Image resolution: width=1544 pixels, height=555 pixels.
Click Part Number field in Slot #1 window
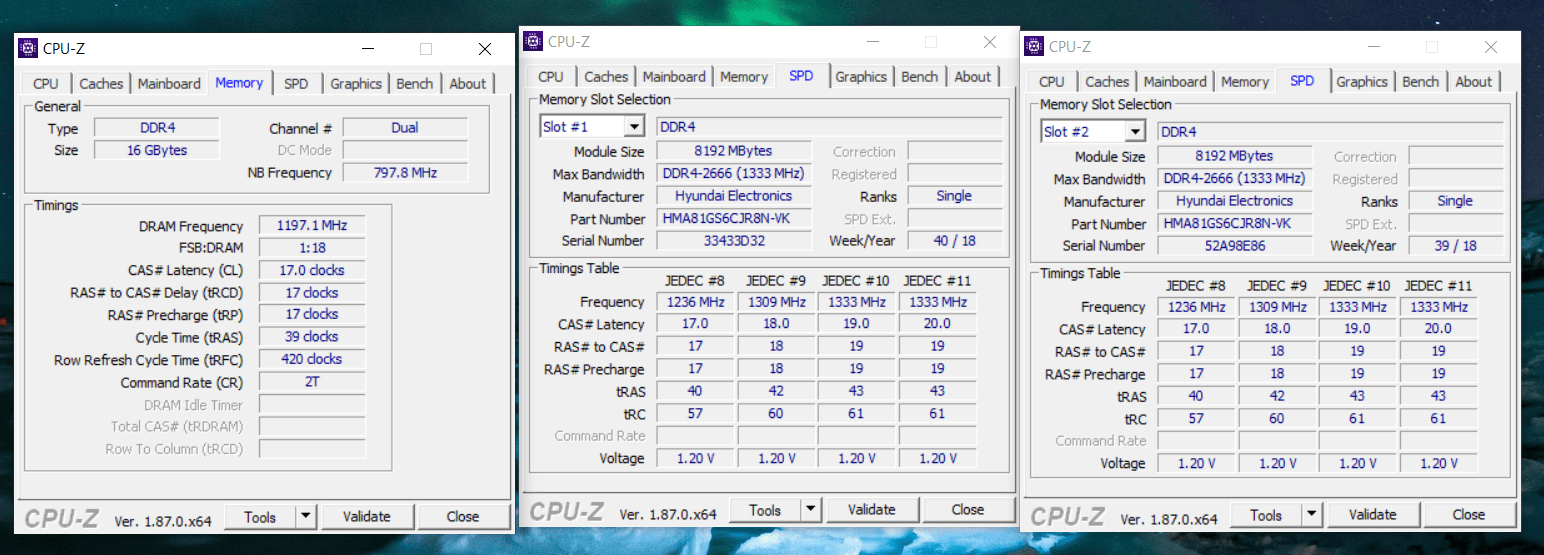[734, 218]
